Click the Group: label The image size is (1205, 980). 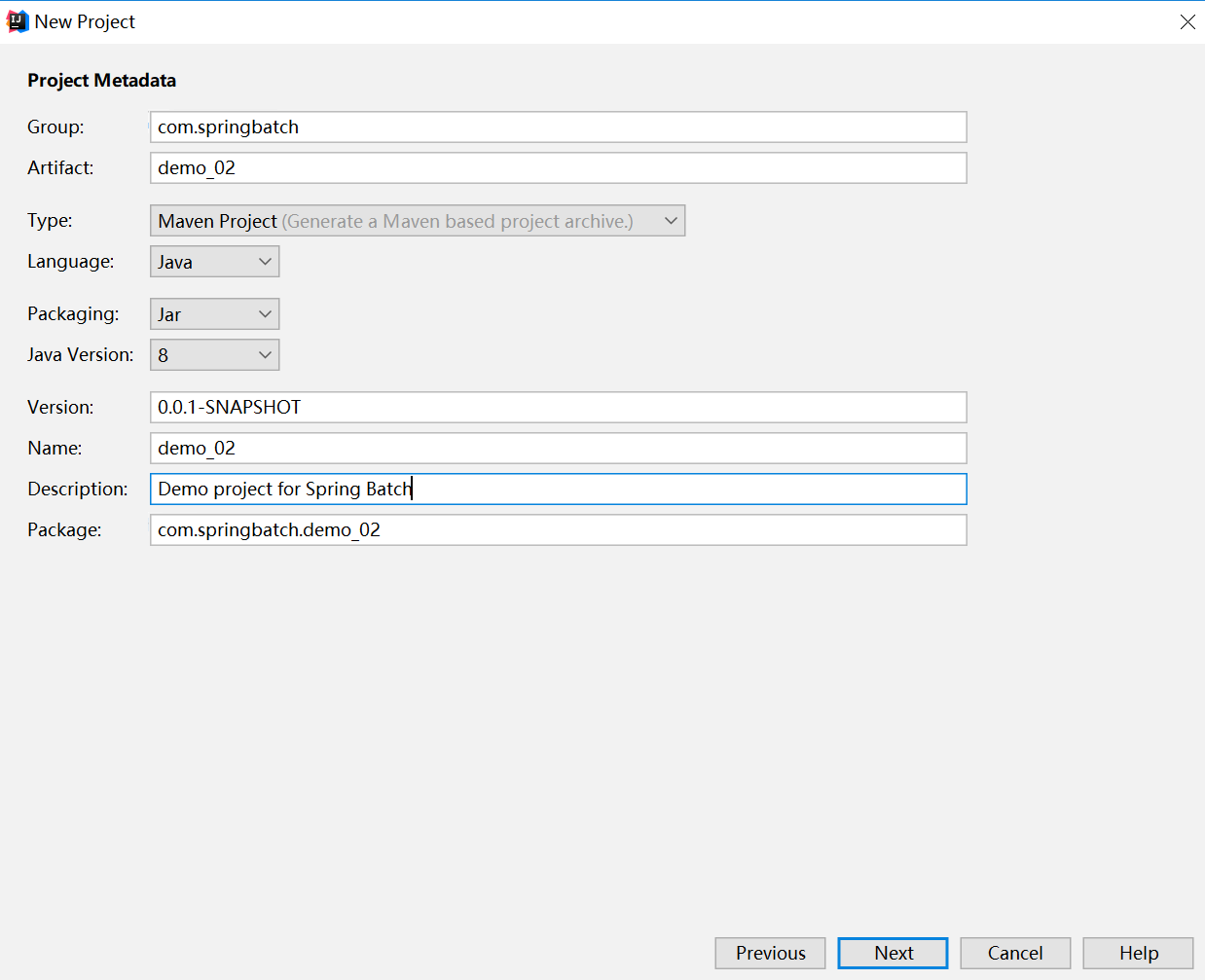55,127
